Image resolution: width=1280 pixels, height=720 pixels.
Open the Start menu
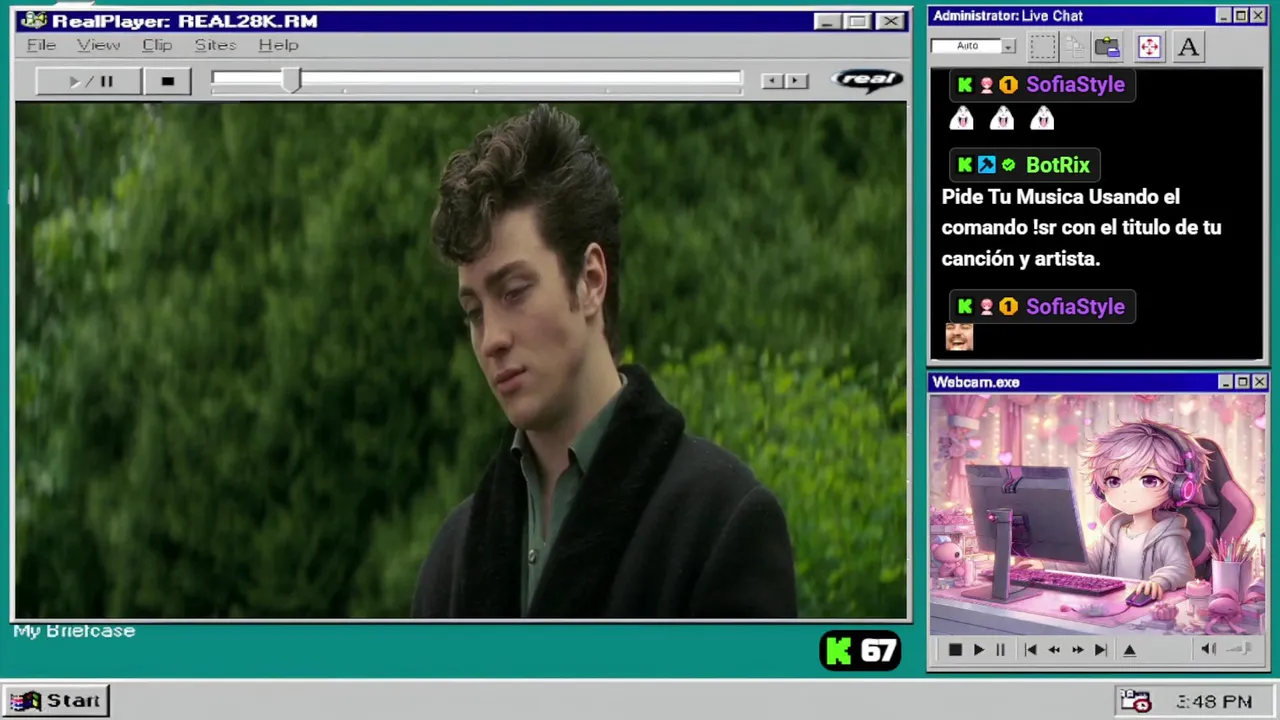pyautogui.click(x=56, y=701)
